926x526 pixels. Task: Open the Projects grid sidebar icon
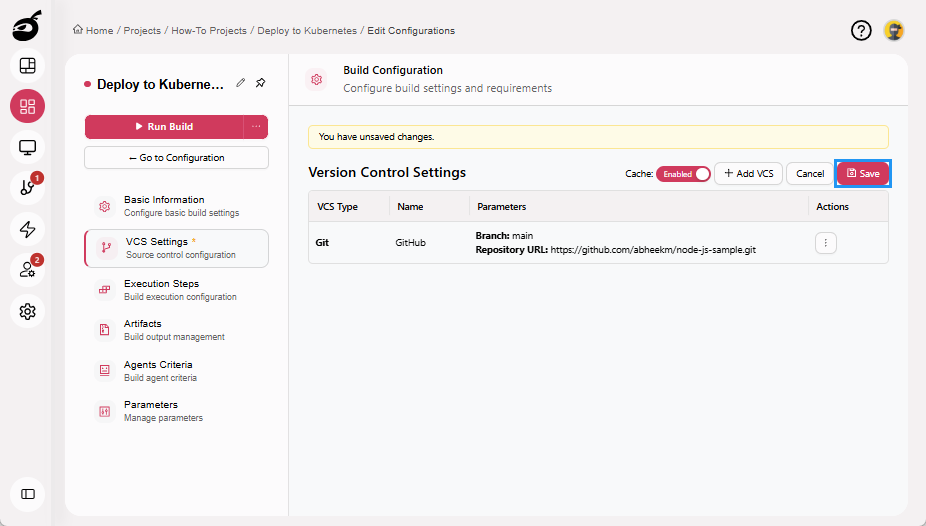pos(27,106)
